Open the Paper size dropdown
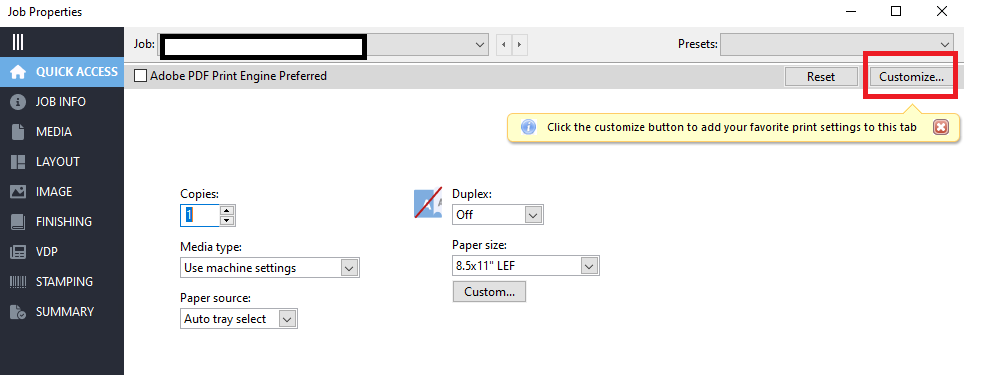Image resolution: width=991 pixels, height=375 pixels. 526,266
